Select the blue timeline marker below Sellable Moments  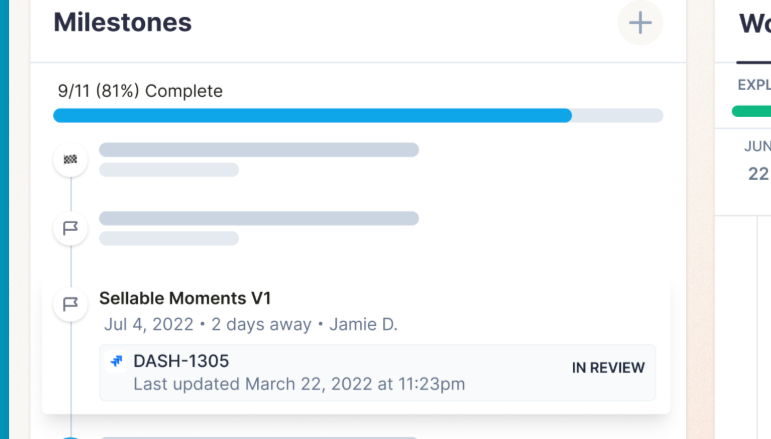click(71, 436)
